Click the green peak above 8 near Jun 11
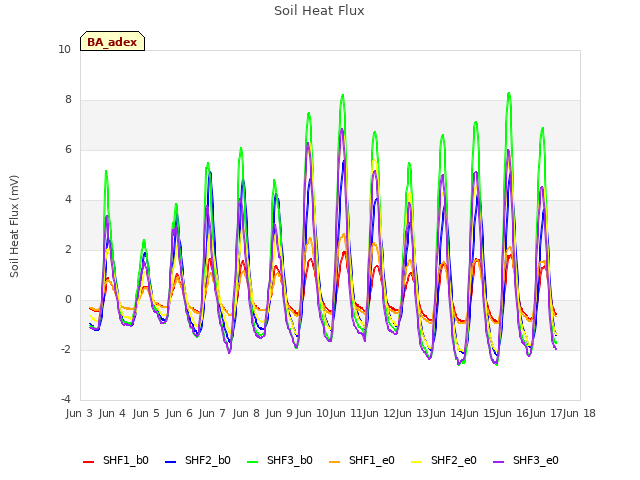Screen dimensions: 640x480 [343, 95]
